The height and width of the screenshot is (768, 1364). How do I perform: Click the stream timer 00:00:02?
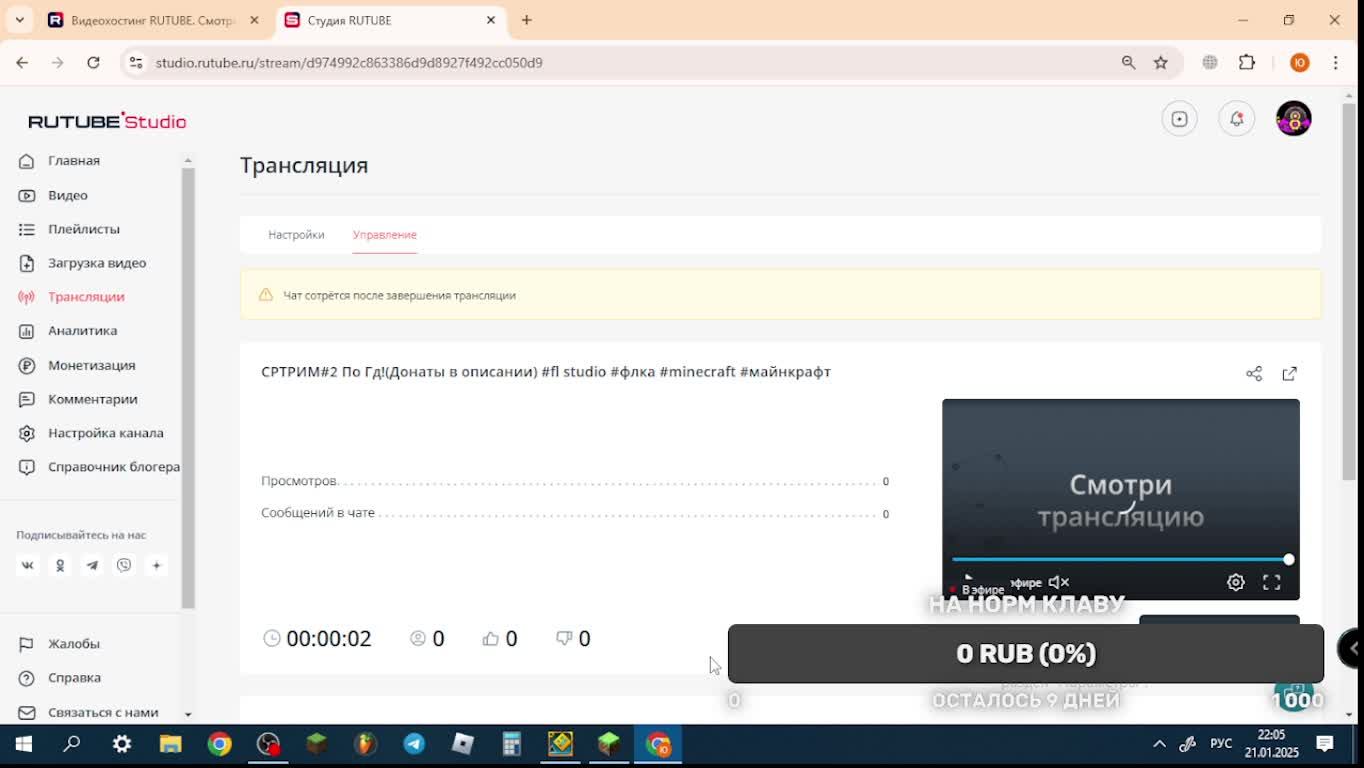coord(317,638)
